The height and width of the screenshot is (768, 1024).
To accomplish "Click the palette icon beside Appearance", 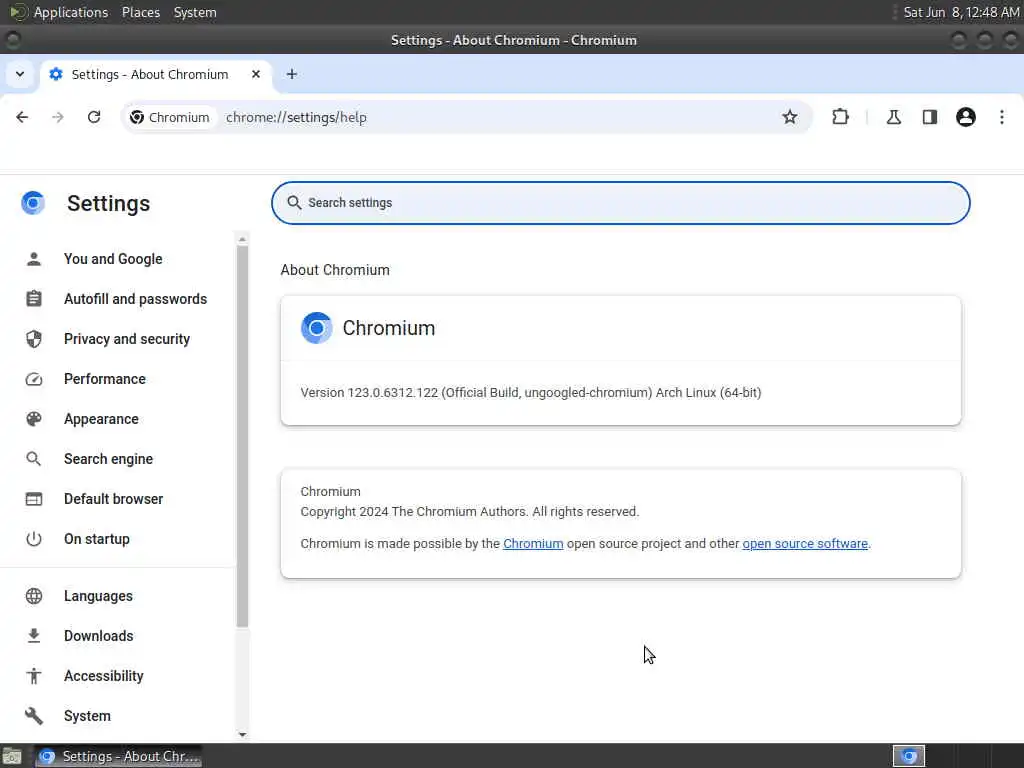I will tap(34, 419).
